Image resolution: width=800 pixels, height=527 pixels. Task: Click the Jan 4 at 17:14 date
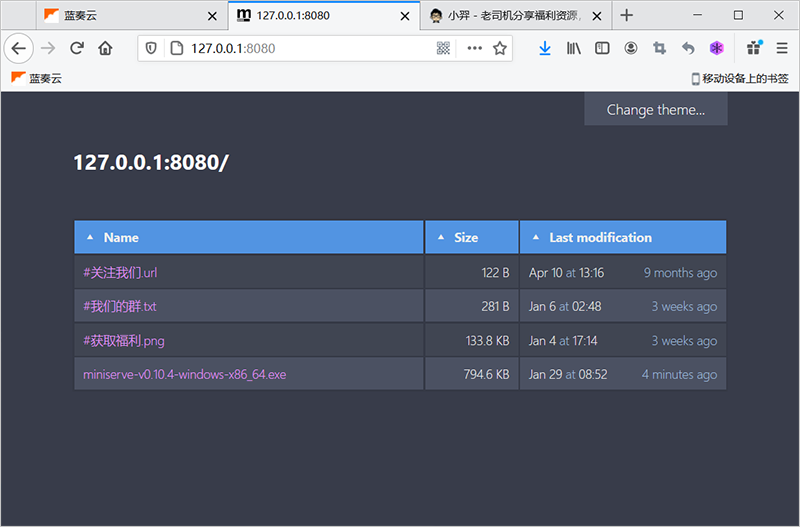(563, 340)
